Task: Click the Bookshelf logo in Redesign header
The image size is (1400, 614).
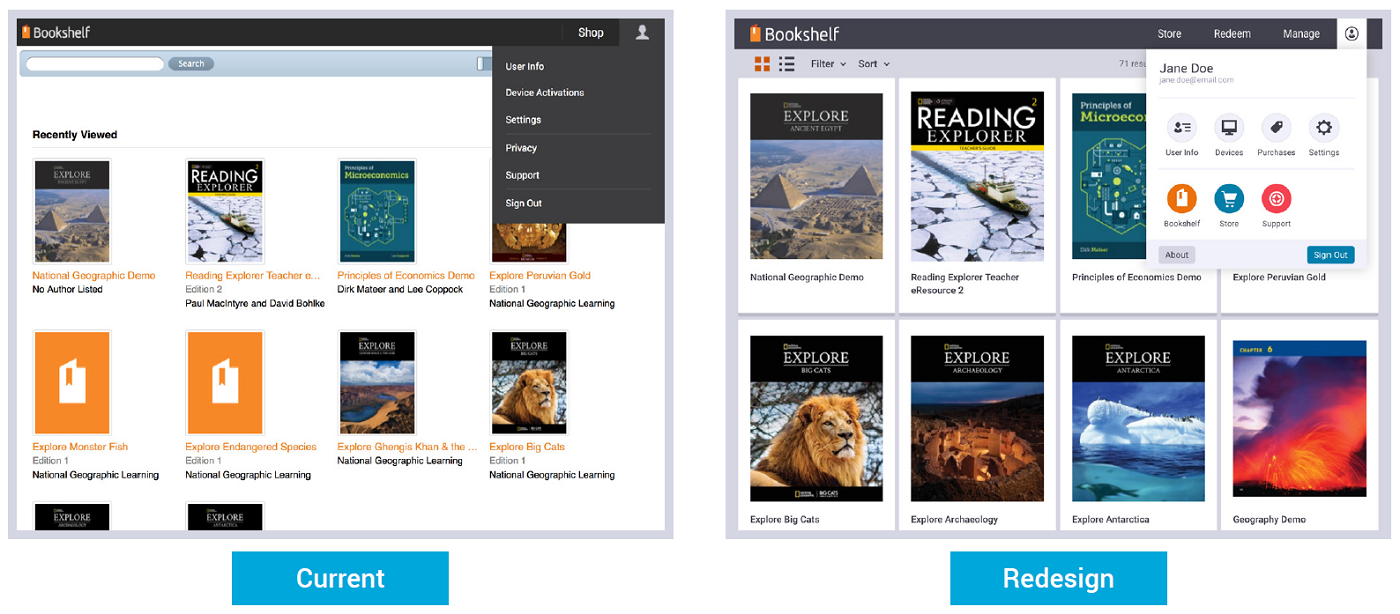Action: click(794, 34)
